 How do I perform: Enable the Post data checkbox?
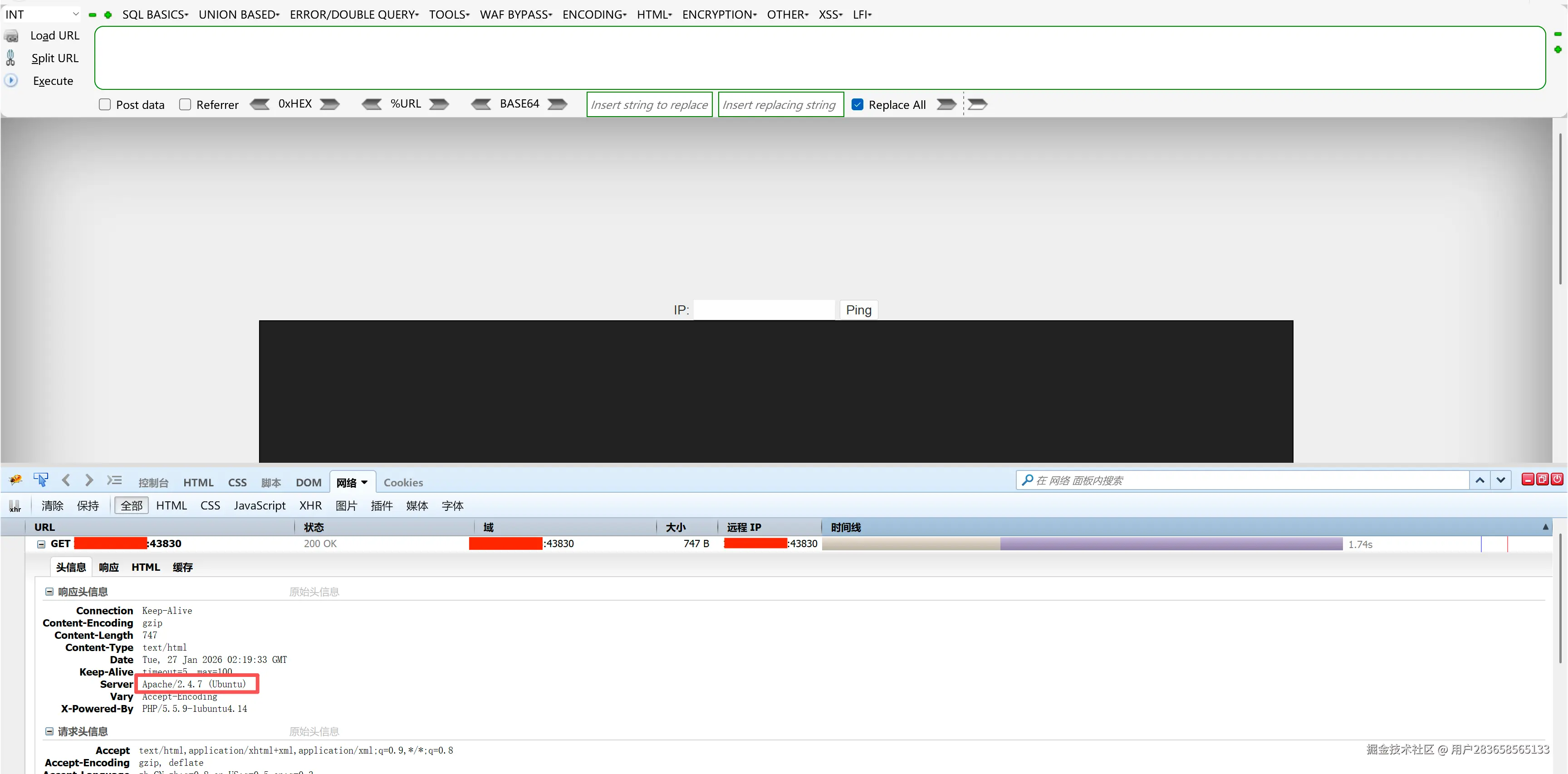(x=105, y=105)
